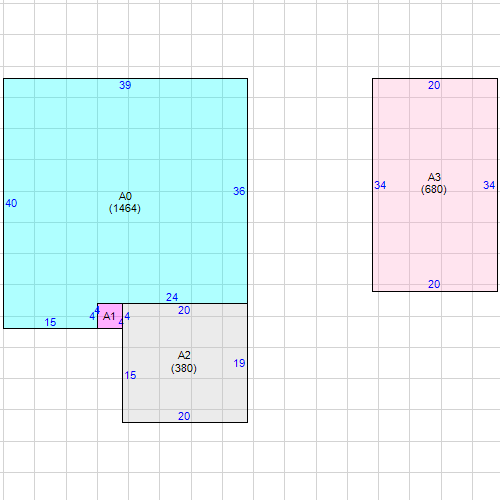The width and height of the screenshot is (500, 500).
Task: Click the (680) area value in A3
Action: tap(434, 189)
